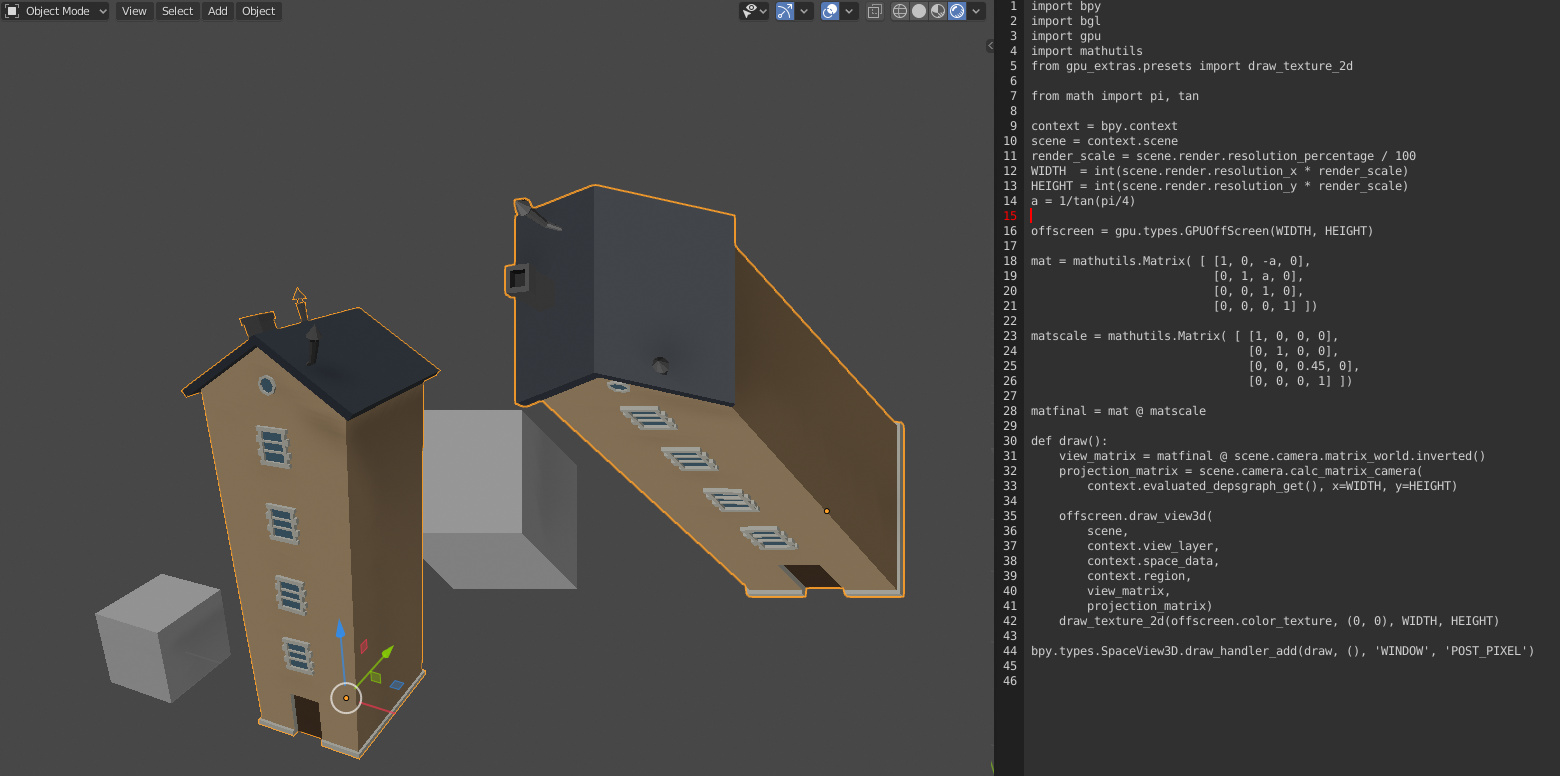
Task: Click the small green plane handle on the gizmo
Action: (x=376, y=676)
